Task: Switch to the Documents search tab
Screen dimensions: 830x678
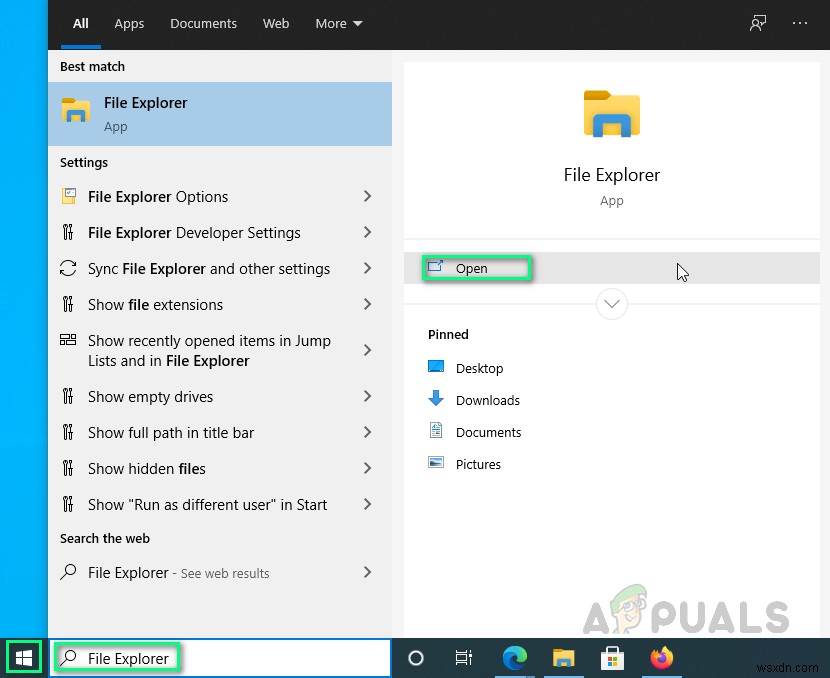Action: (x=203, y=23)
